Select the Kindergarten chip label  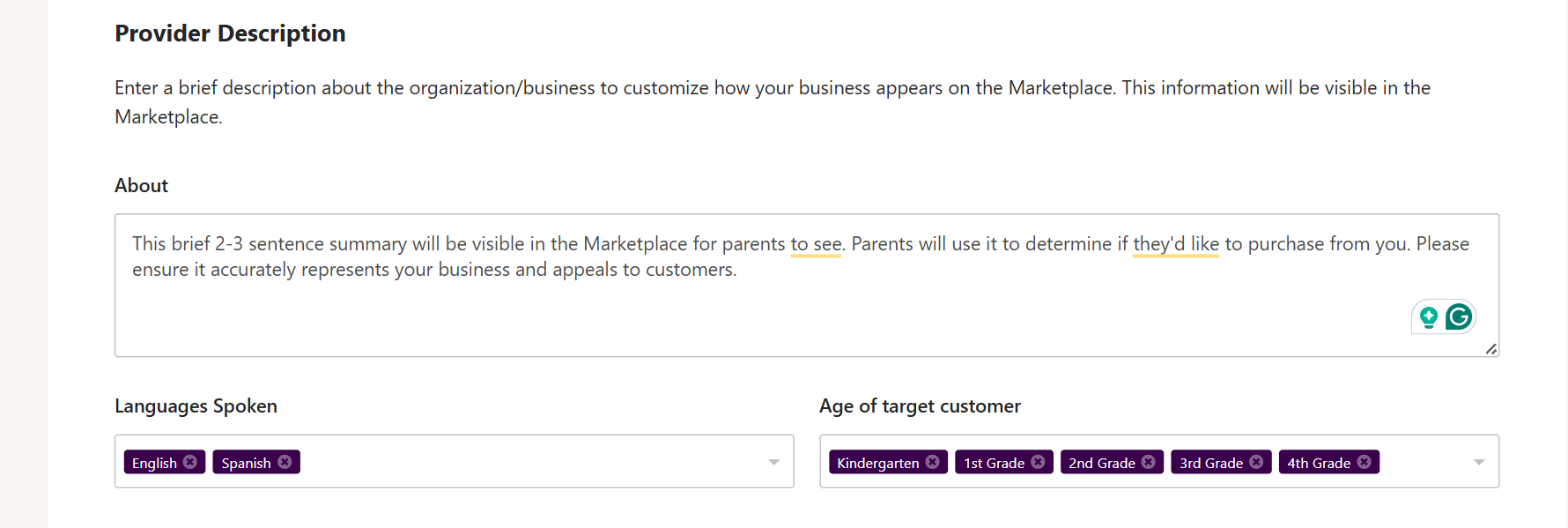tap(877, 463)
